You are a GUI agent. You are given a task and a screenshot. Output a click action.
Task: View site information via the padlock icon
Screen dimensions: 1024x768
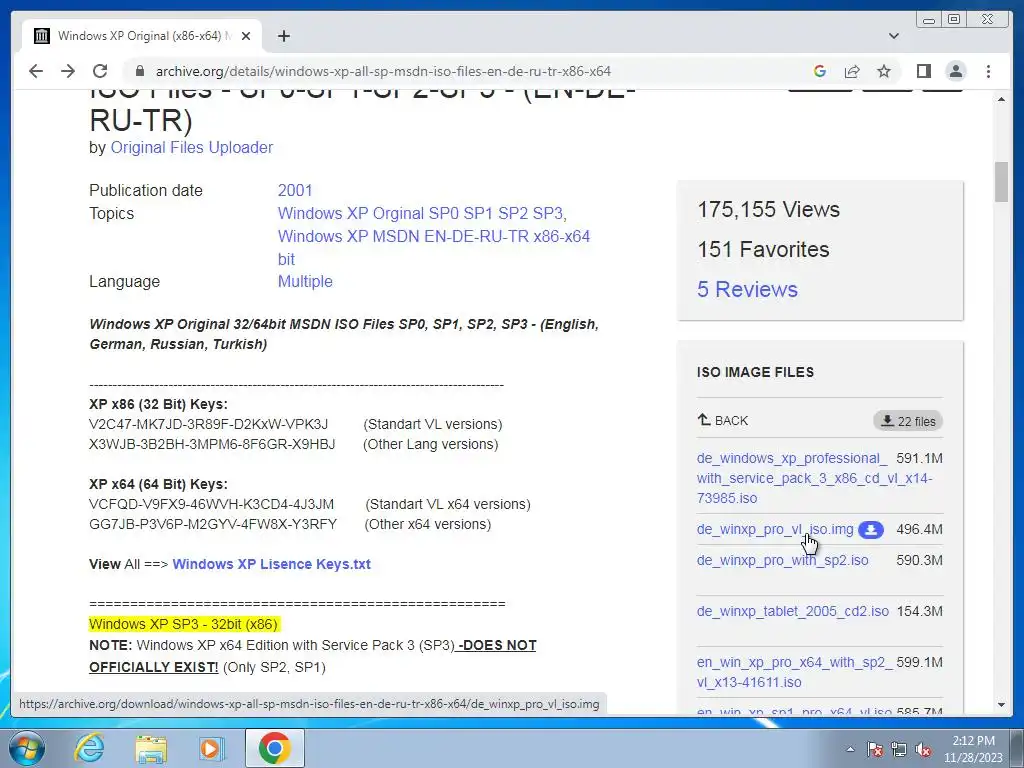tap(139, 71)
